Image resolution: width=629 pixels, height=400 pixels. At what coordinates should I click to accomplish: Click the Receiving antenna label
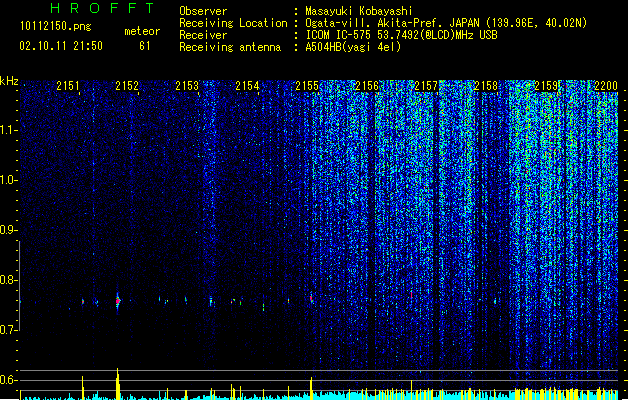(x=230, y=47)
